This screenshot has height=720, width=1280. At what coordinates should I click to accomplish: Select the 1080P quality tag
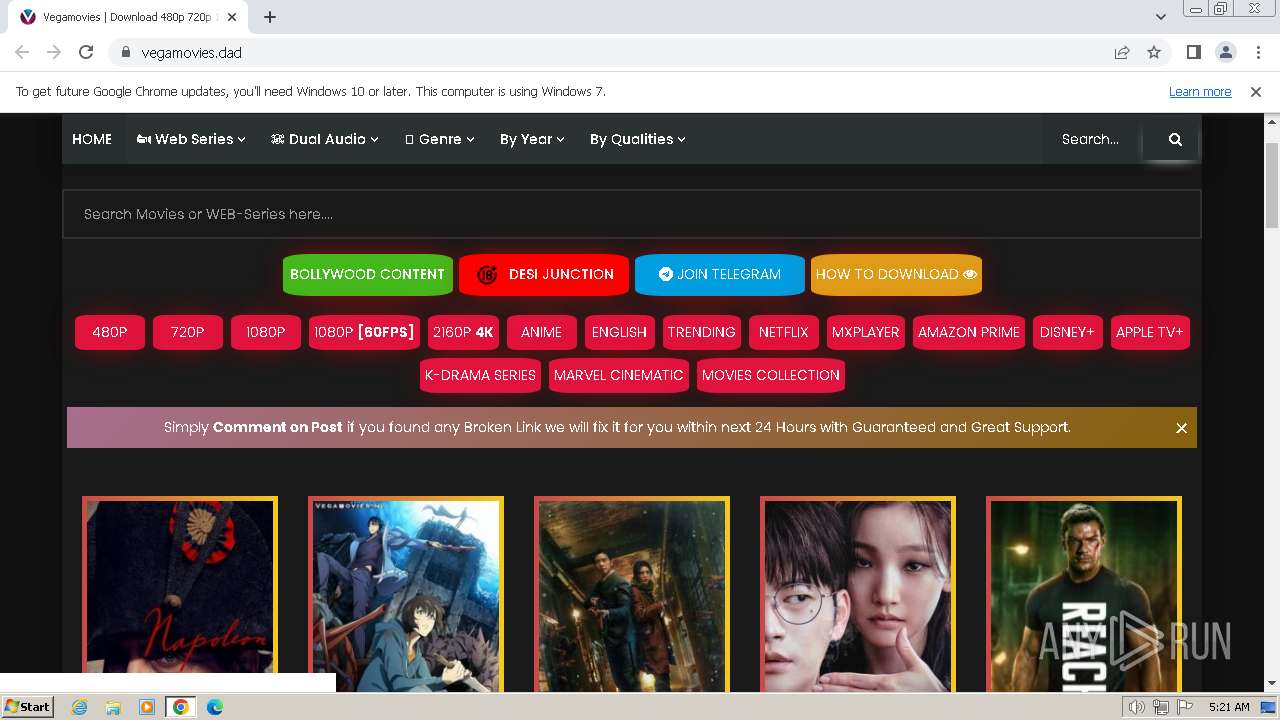pyautogui.click(x=266, y=332)
